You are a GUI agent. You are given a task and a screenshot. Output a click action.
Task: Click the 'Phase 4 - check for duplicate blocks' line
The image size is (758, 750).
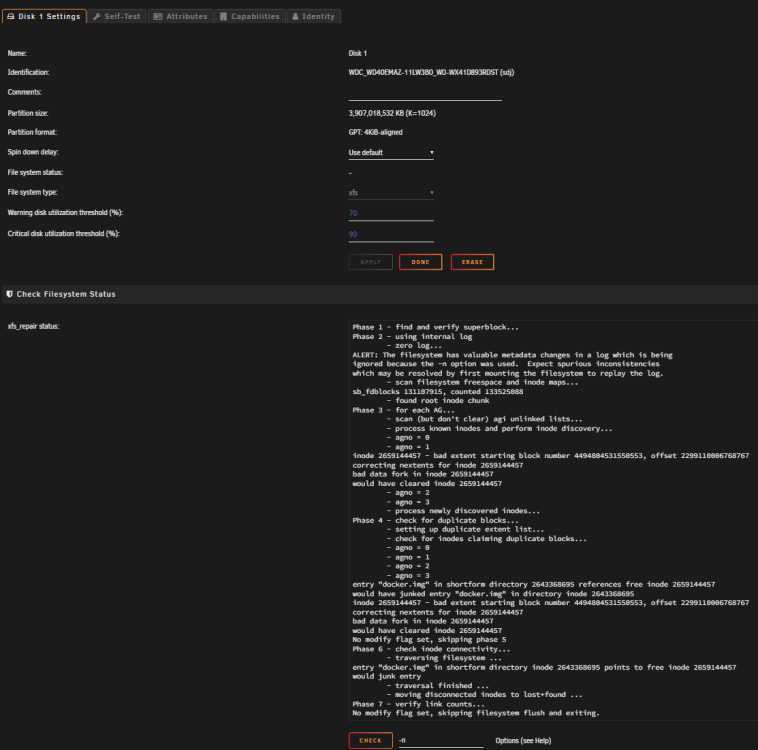[x=436, y=520]
